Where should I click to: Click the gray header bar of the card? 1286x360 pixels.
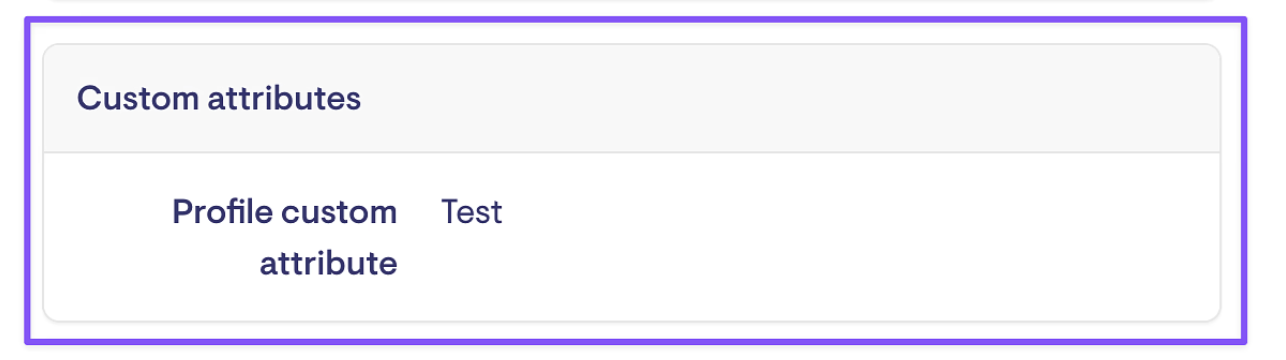coord(632,99)
